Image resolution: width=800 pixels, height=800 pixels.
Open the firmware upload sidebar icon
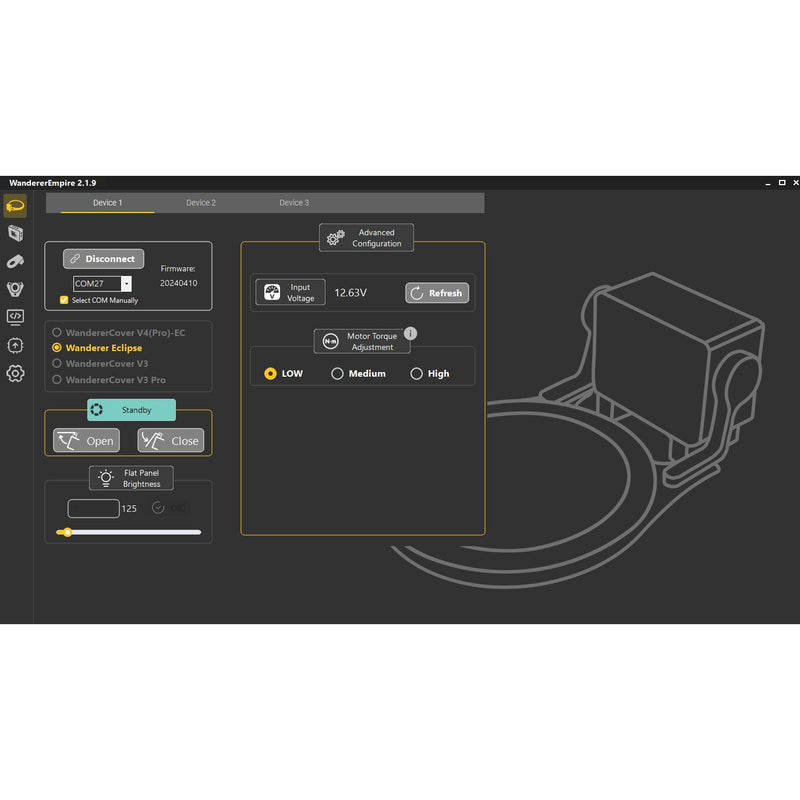tap(15, 345)
